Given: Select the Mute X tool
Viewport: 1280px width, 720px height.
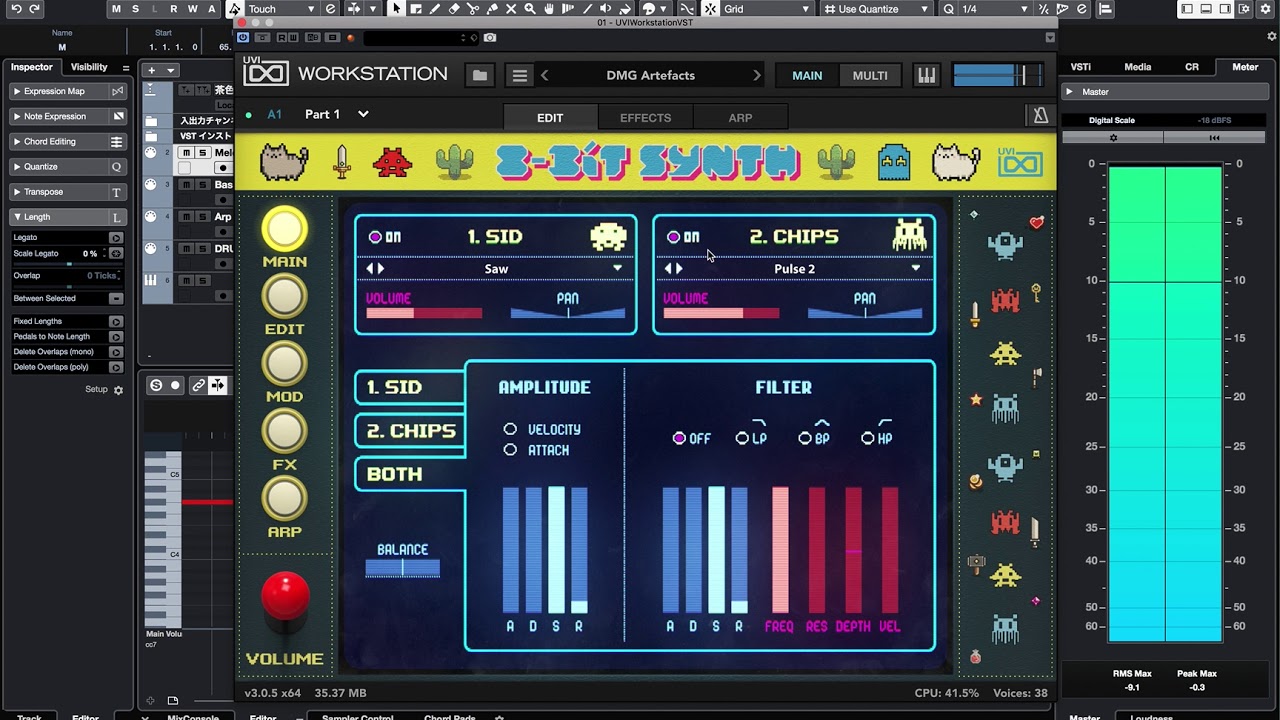Looking at the screenshot, I should coord(511,9).
